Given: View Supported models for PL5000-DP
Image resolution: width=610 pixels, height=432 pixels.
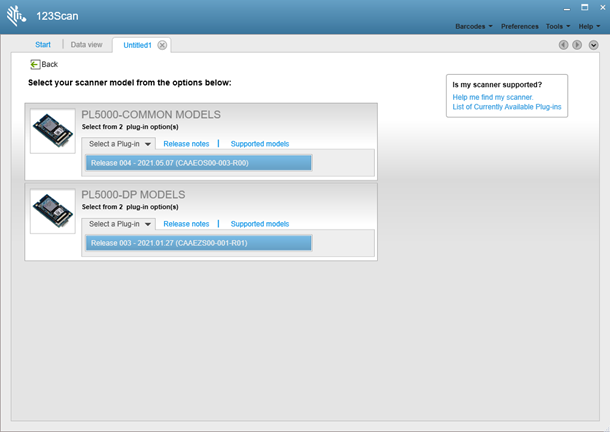Looking at the screenshot, I should (x=260, y=224).
